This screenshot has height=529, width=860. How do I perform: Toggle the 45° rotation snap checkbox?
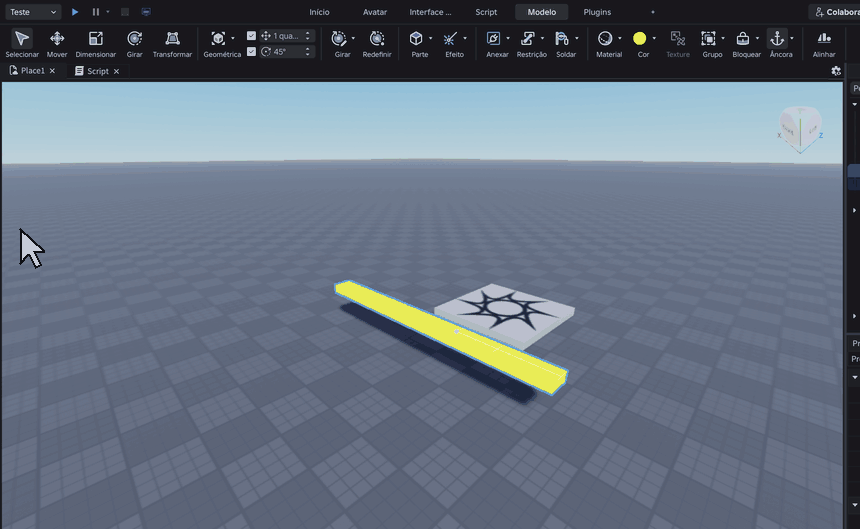pyautogui.click(x=251, y=52)
